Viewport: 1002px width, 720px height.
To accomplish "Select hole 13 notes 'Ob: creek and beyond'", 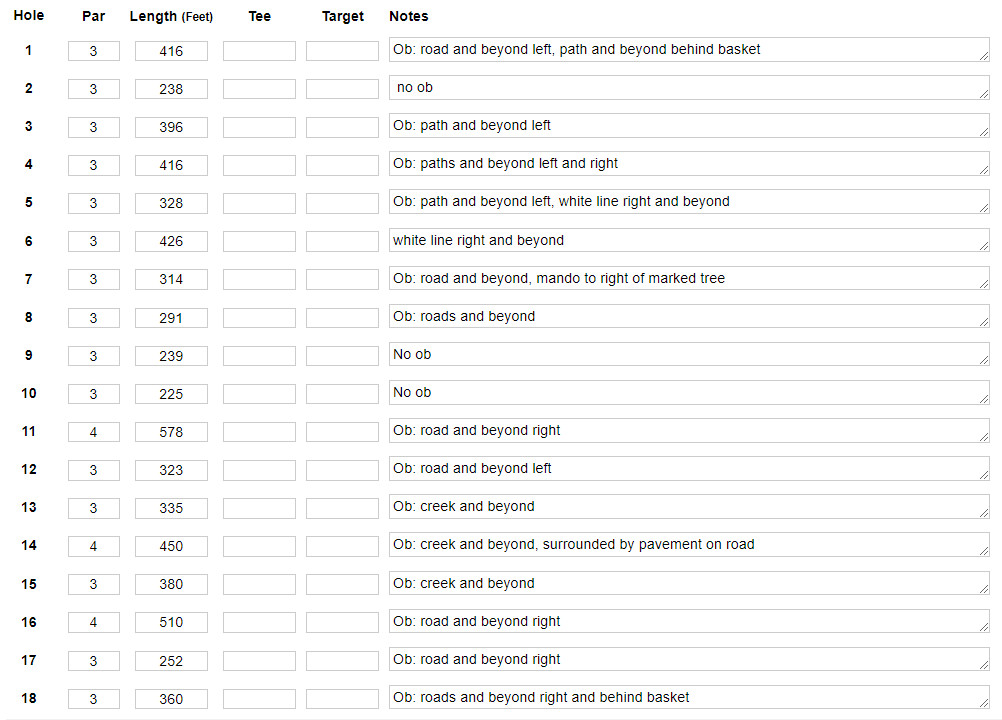I will [688, 507].
